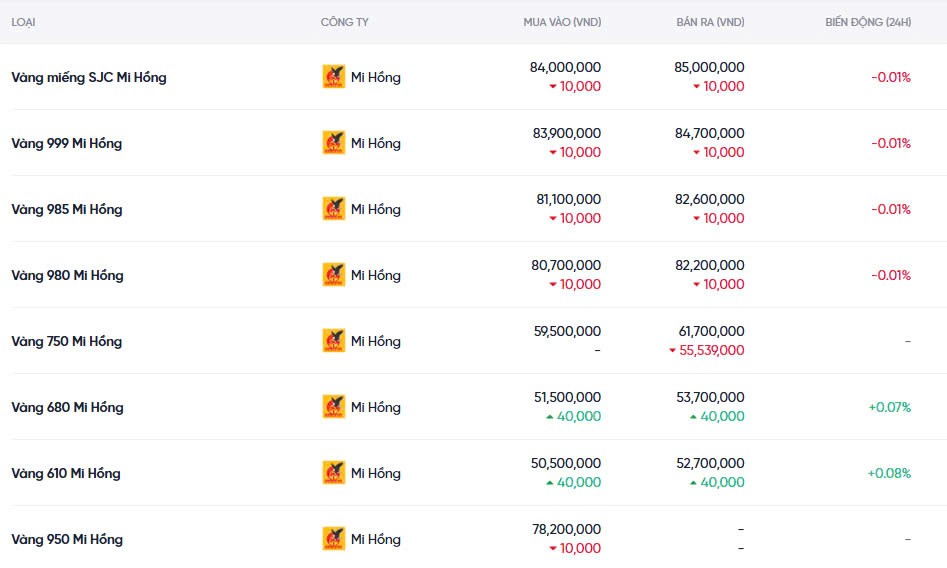Select the Mi Hồng logo for Vàng 980
Screen dimensions: 947x568
333,275
